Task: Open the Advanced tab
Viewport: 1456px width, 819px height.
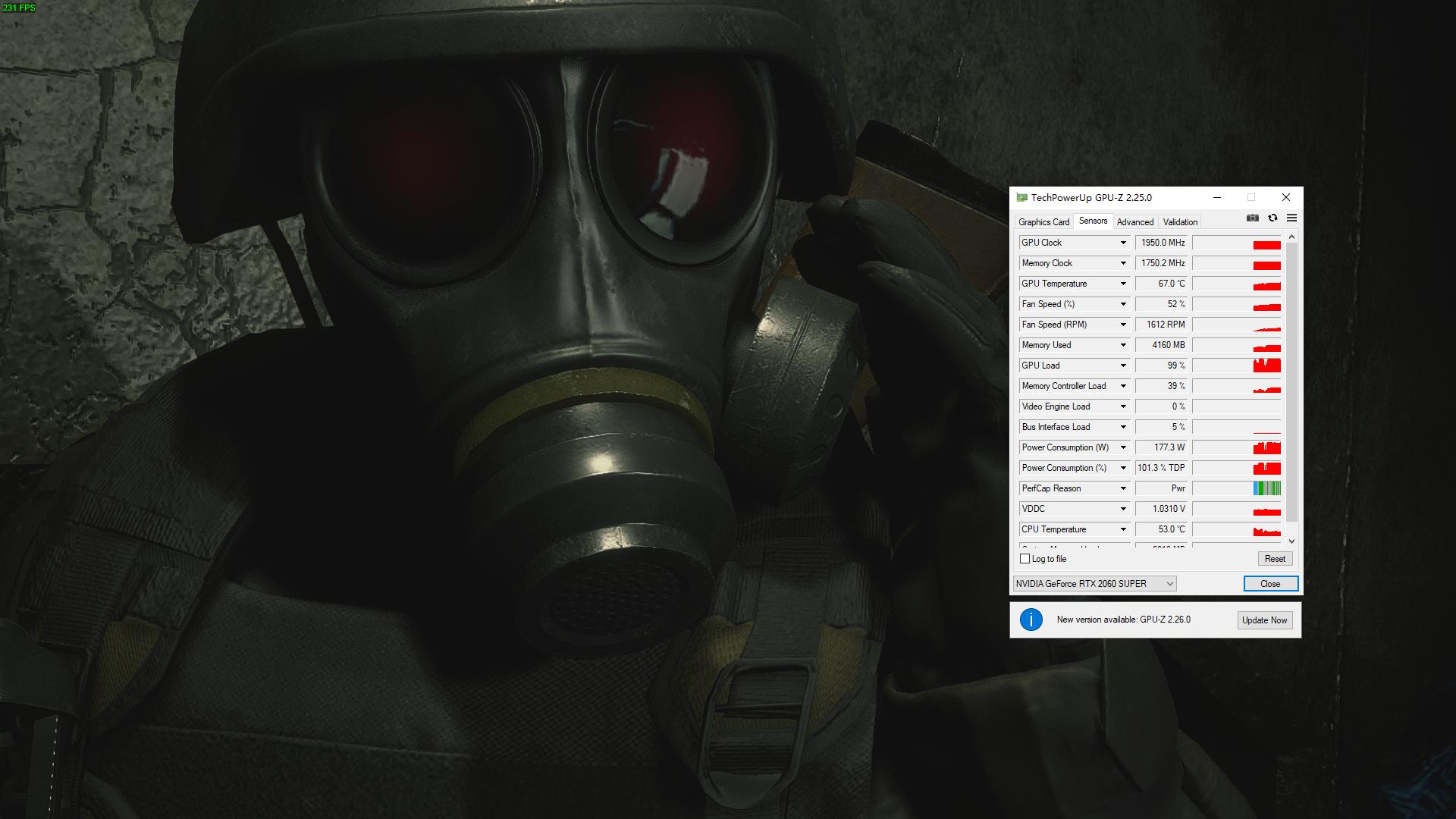Action: 1134,222
